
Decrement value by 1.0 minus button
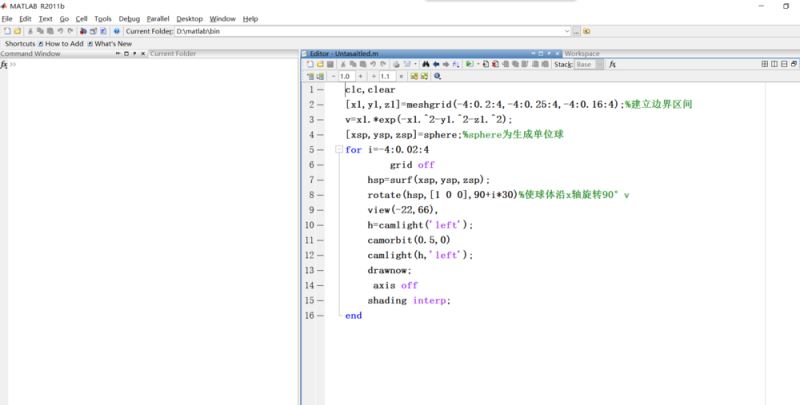point(333,76)
